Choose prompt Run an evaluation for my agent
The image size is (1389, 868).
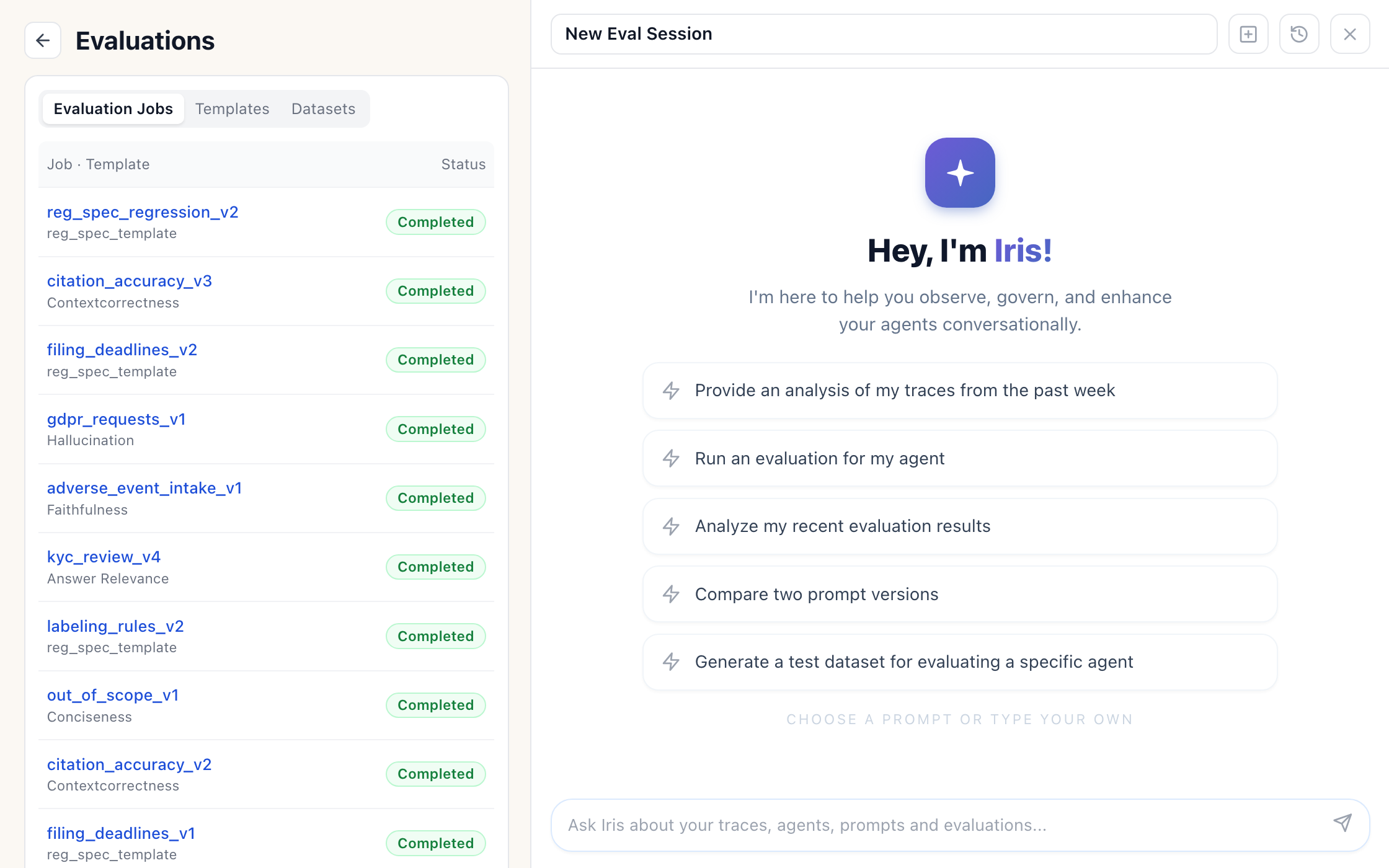point(960,459)
